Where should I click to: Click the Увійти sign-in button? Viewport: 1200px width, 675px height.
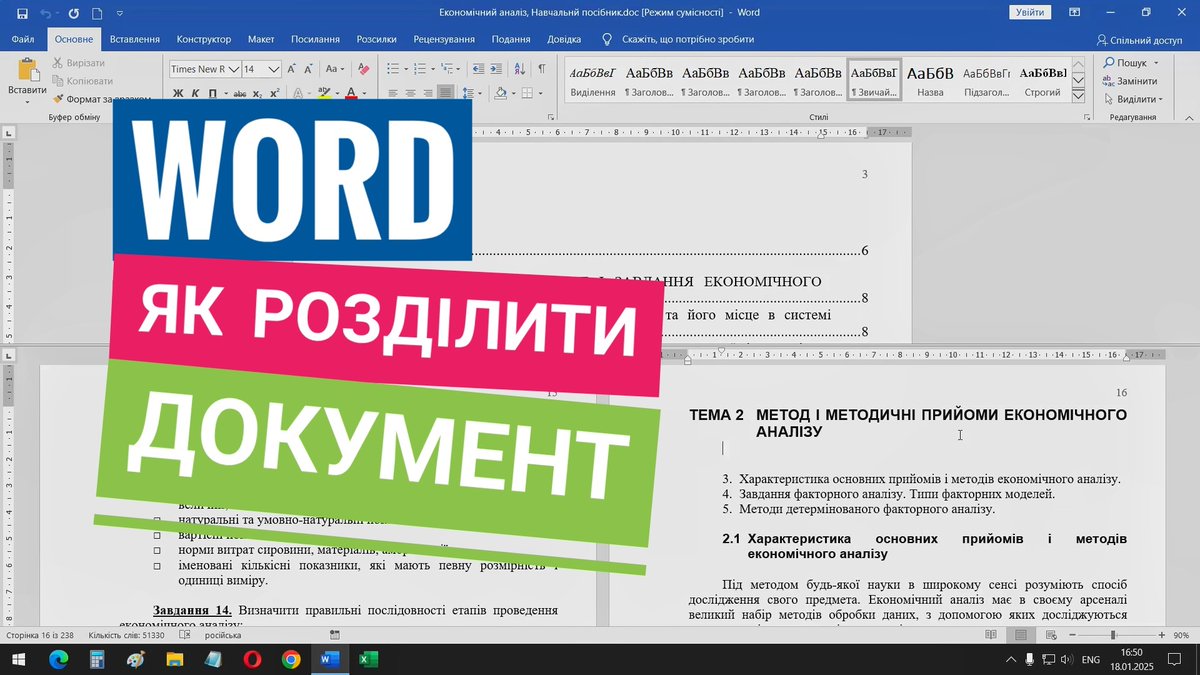click(1030, 12)
